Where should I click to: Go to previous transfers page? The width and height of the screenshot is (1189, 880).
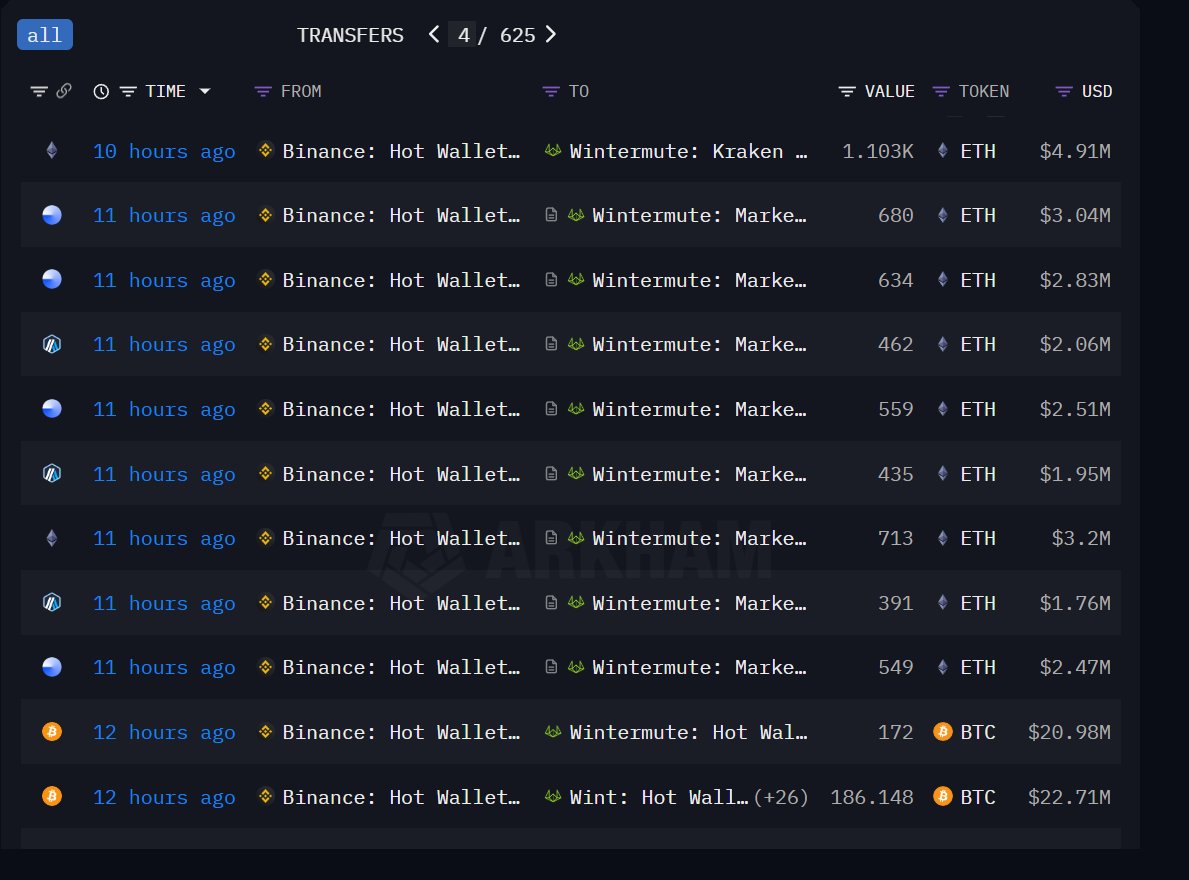[x=434, y=34]
